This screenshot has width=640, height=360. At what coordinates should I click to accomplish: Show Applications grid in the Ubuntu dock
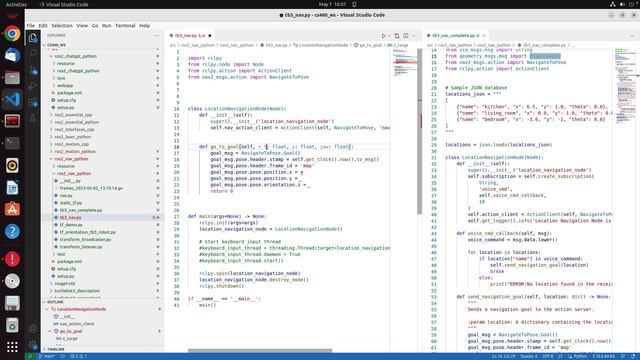tap(12, 347)
